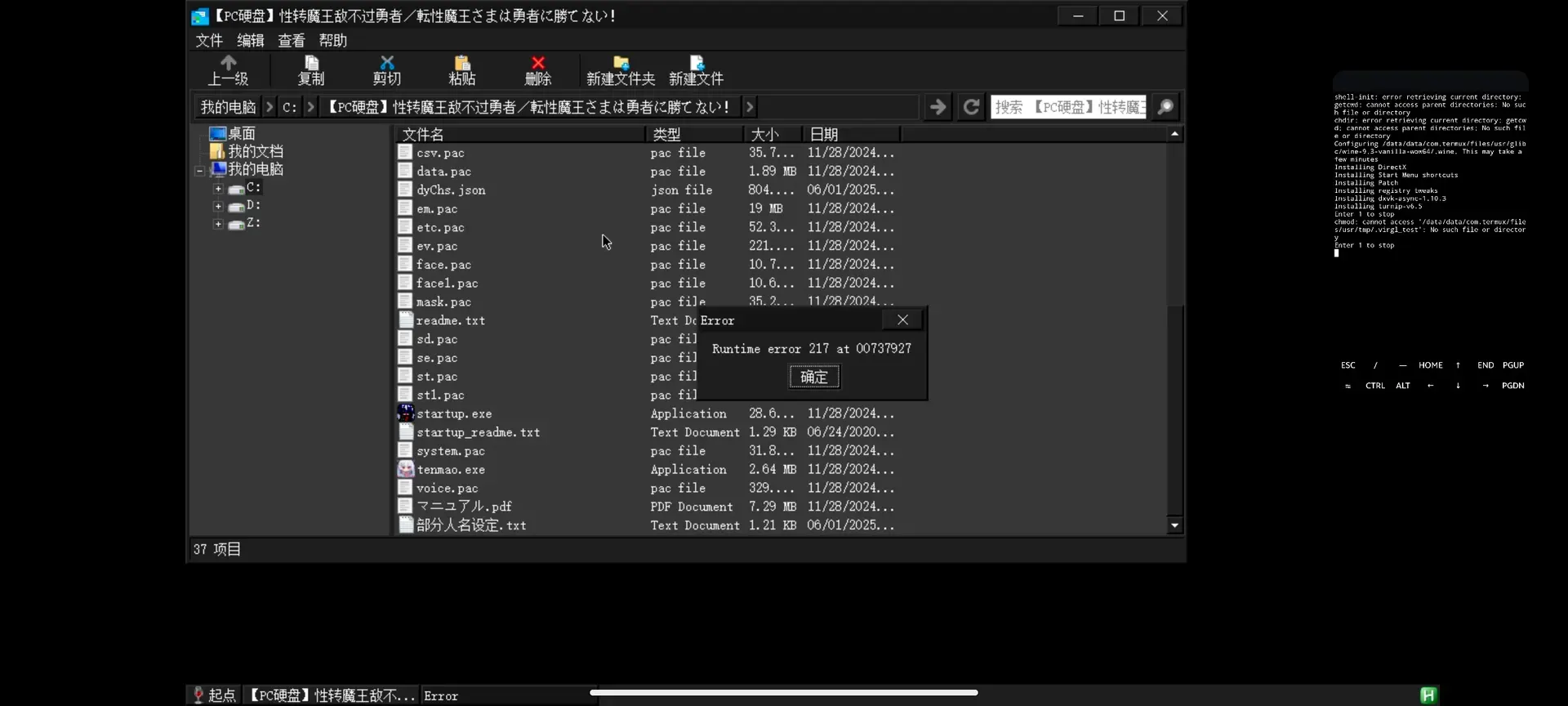The image size is (1568, 706).
Task: Click the マニュアル.pdf file icon
Action: [x=405, y=506]
